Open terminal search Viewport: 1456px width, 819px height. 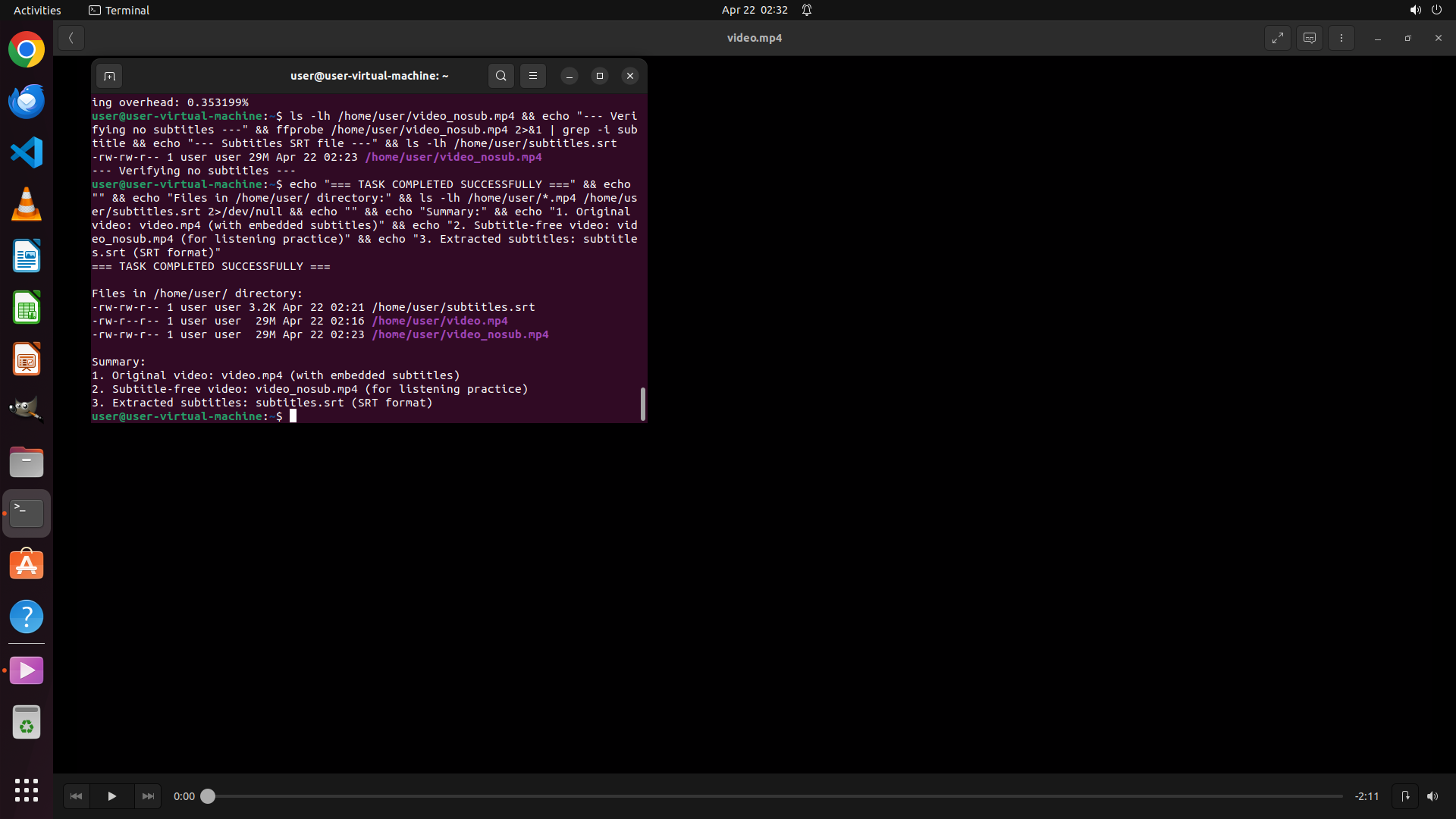point(500,76)
